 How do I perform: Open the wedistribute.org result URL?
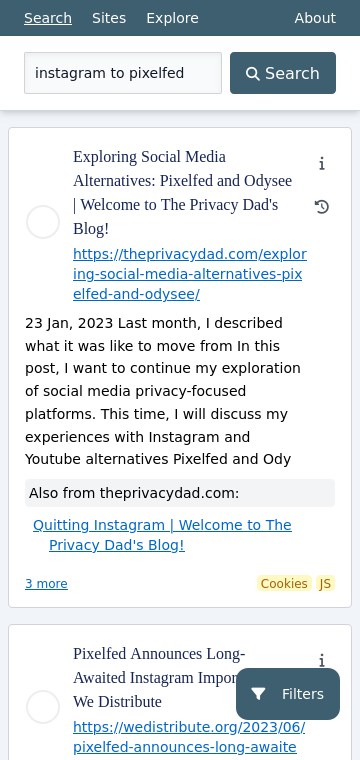pos(189,737)
